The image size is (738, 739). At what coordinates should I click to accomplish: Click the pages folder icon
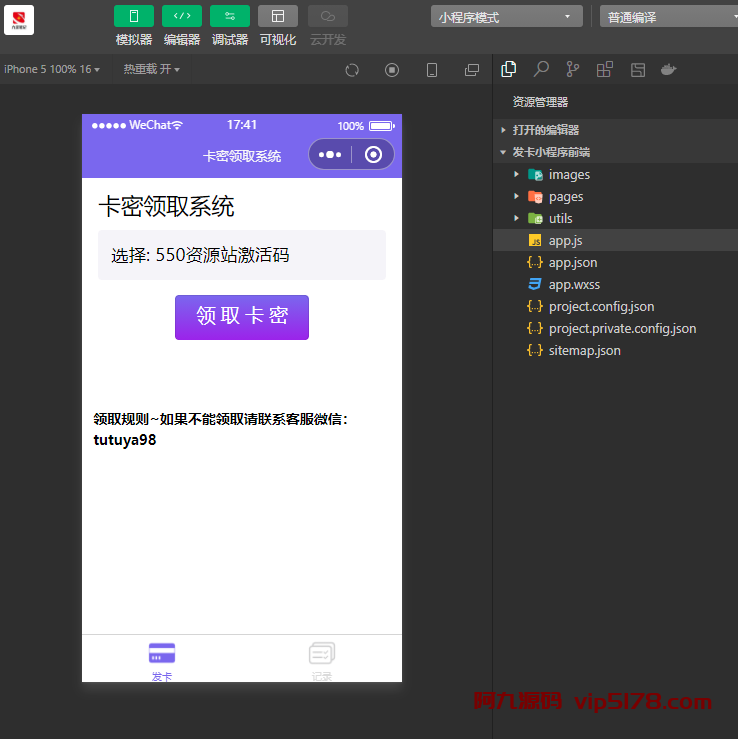tap(535, 197)
